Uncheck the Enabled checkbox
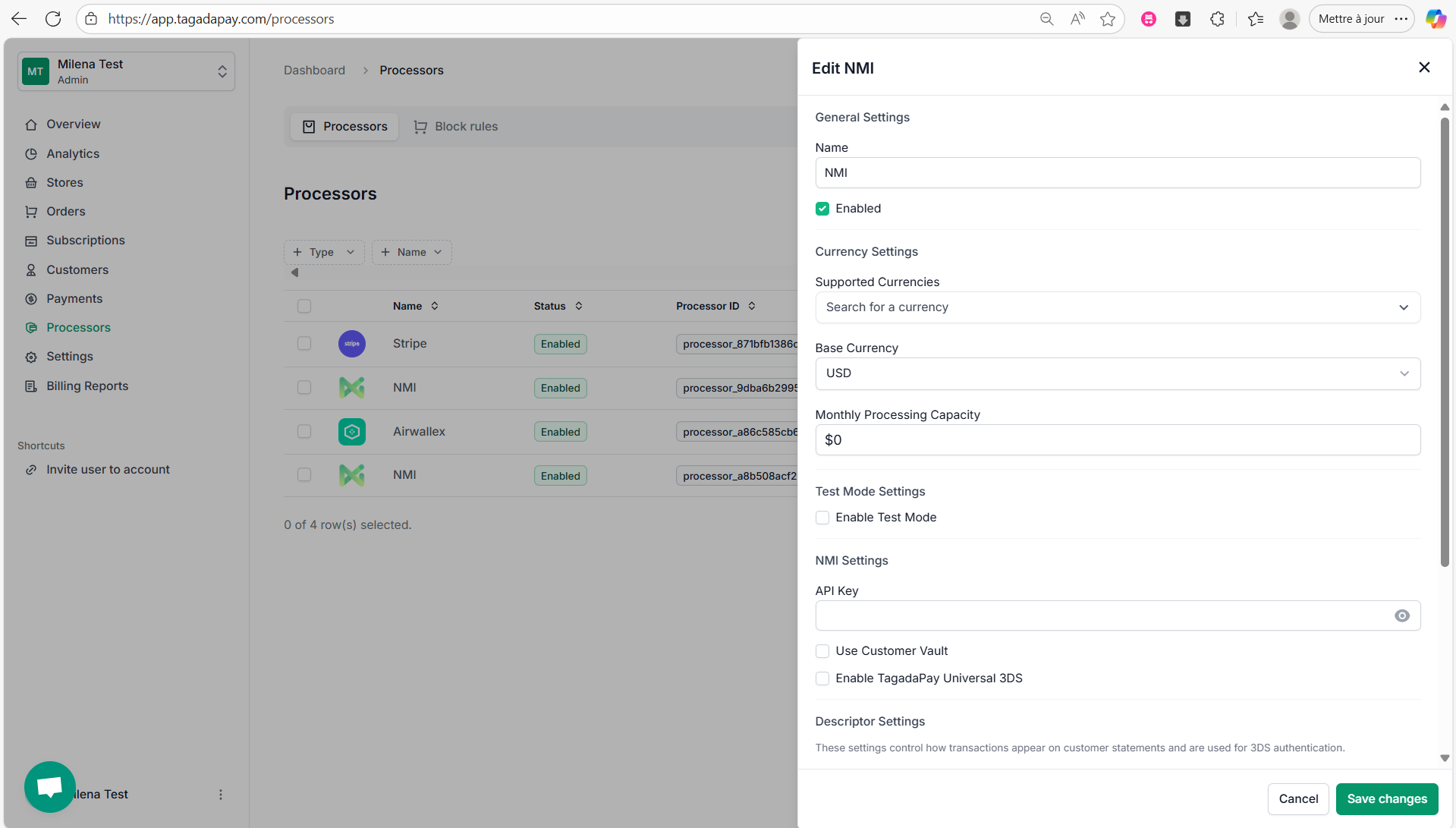The image size is (1456, 828). coord(822,209)
